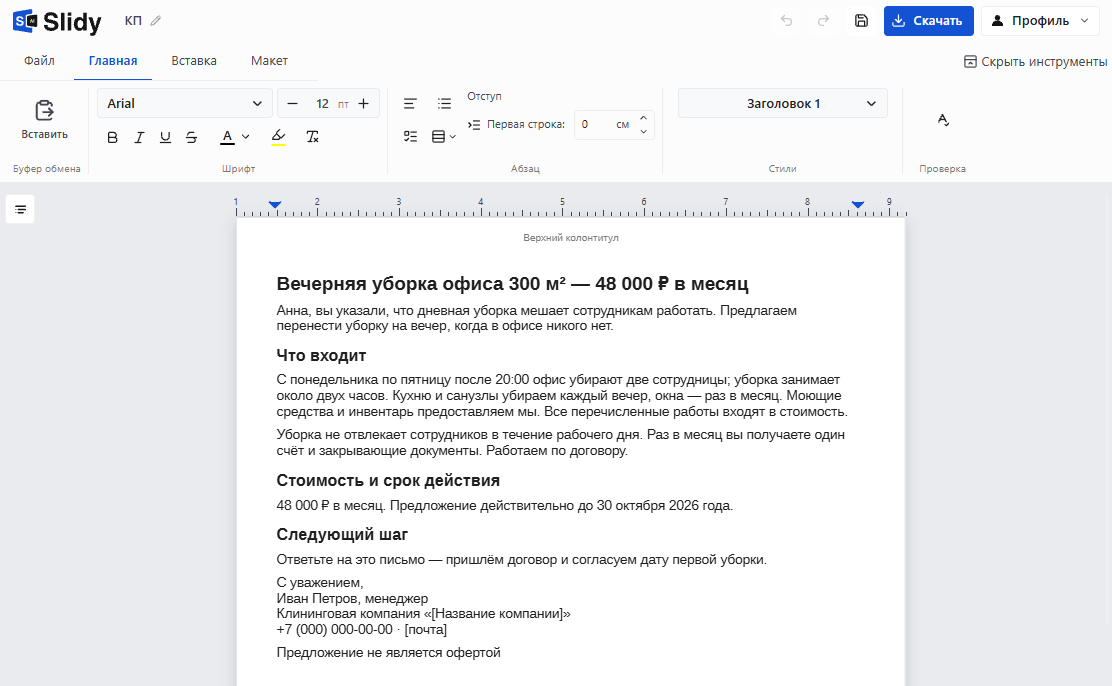Click the checklist icon

[x=410, y=136]
